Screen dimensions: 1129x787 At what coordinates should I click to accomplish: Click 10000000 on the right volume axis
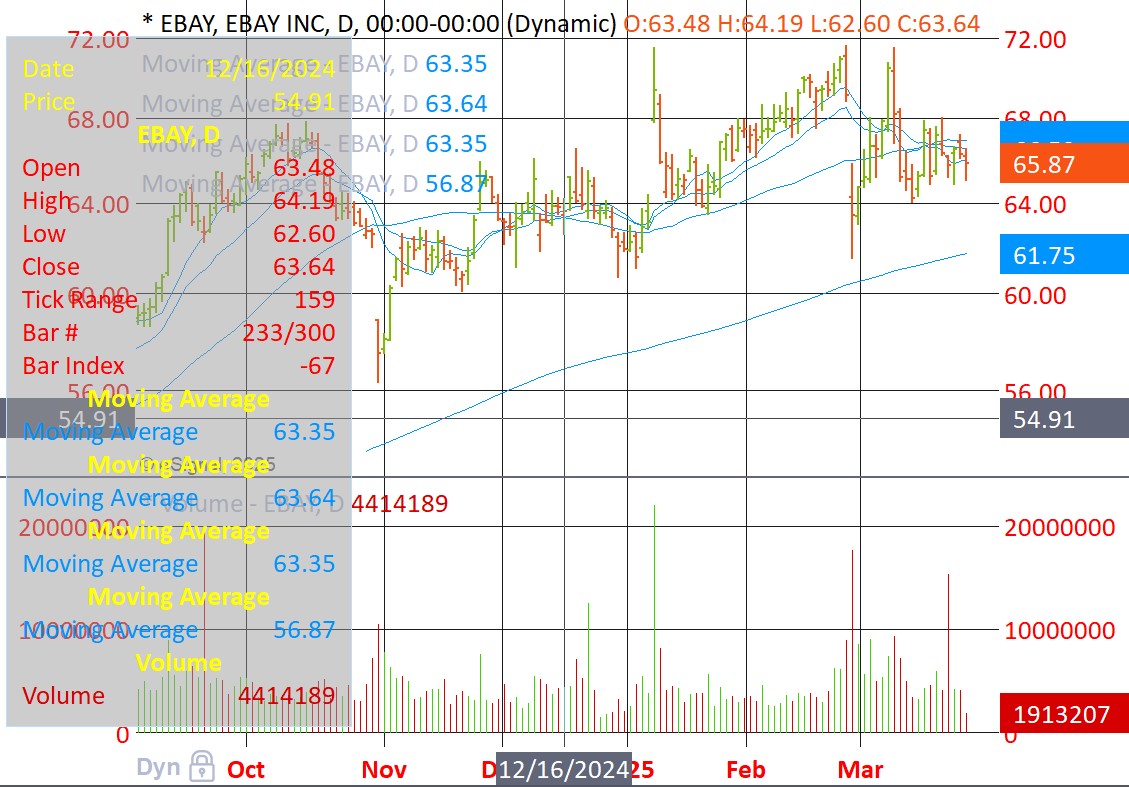coord(1060,631)
